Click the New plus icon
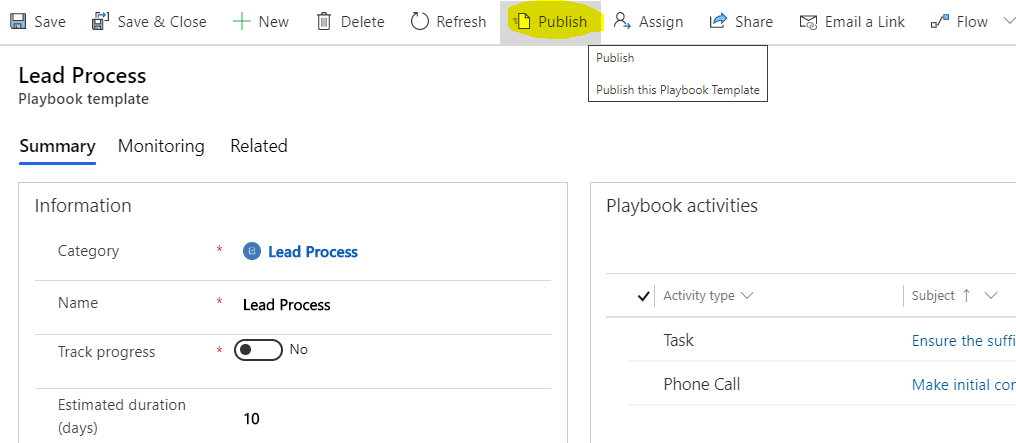Image resolution: width=1016 pixels, height=443 pixels. point(241,21)
